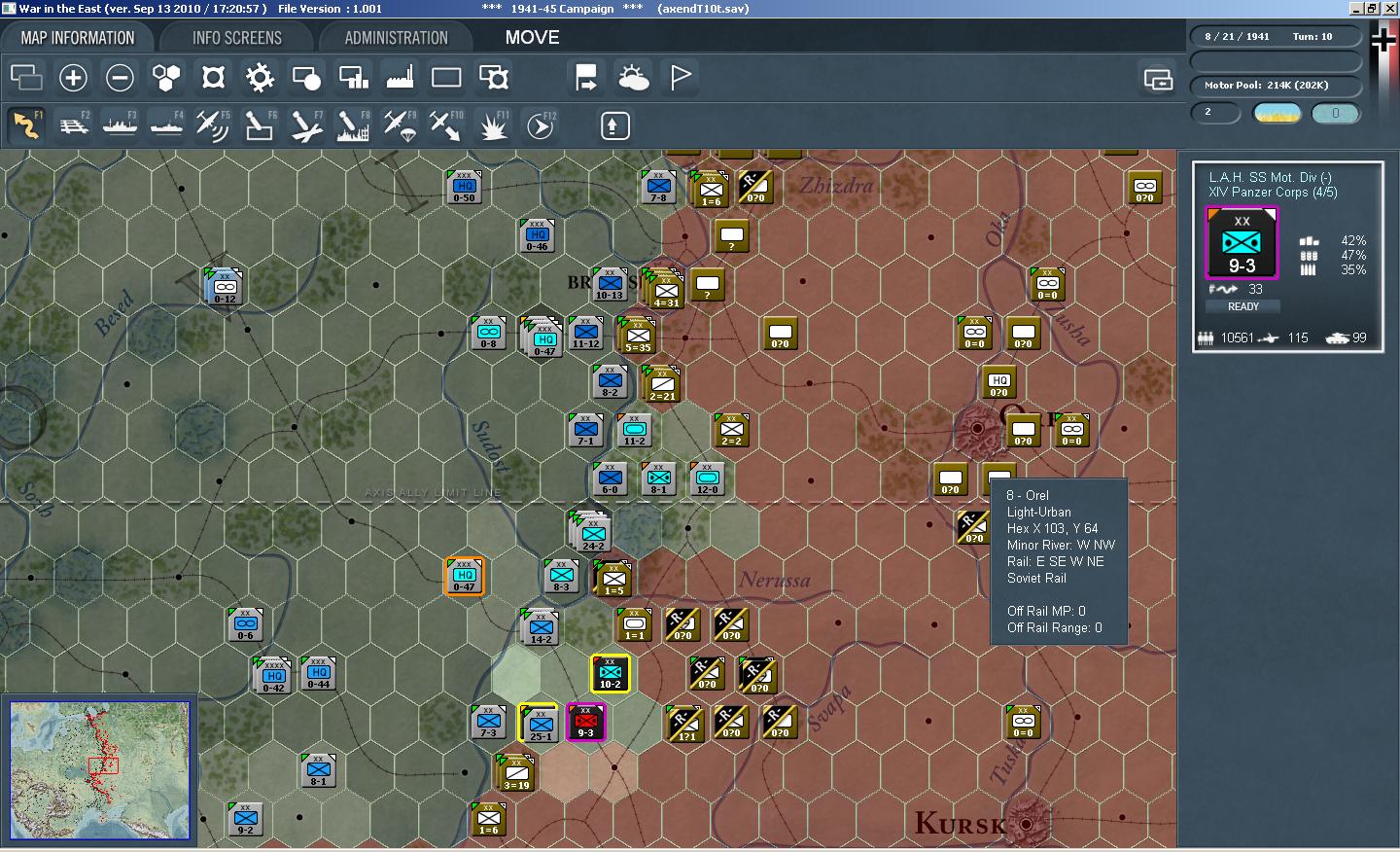Click the minimap overview thumbnail

100,770
